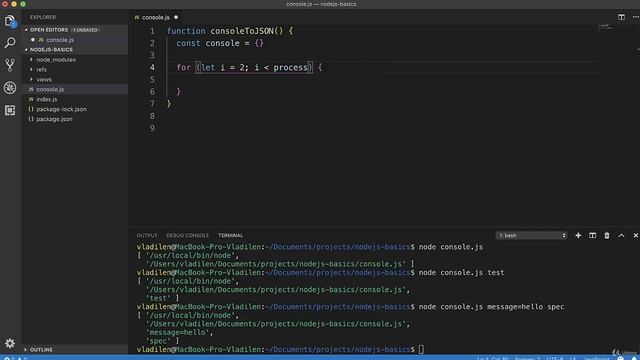The height and width of the screenshot is (360, 640).
Task: Click the JS file icon on the console.js editor tab
Action: click(137, 18)
